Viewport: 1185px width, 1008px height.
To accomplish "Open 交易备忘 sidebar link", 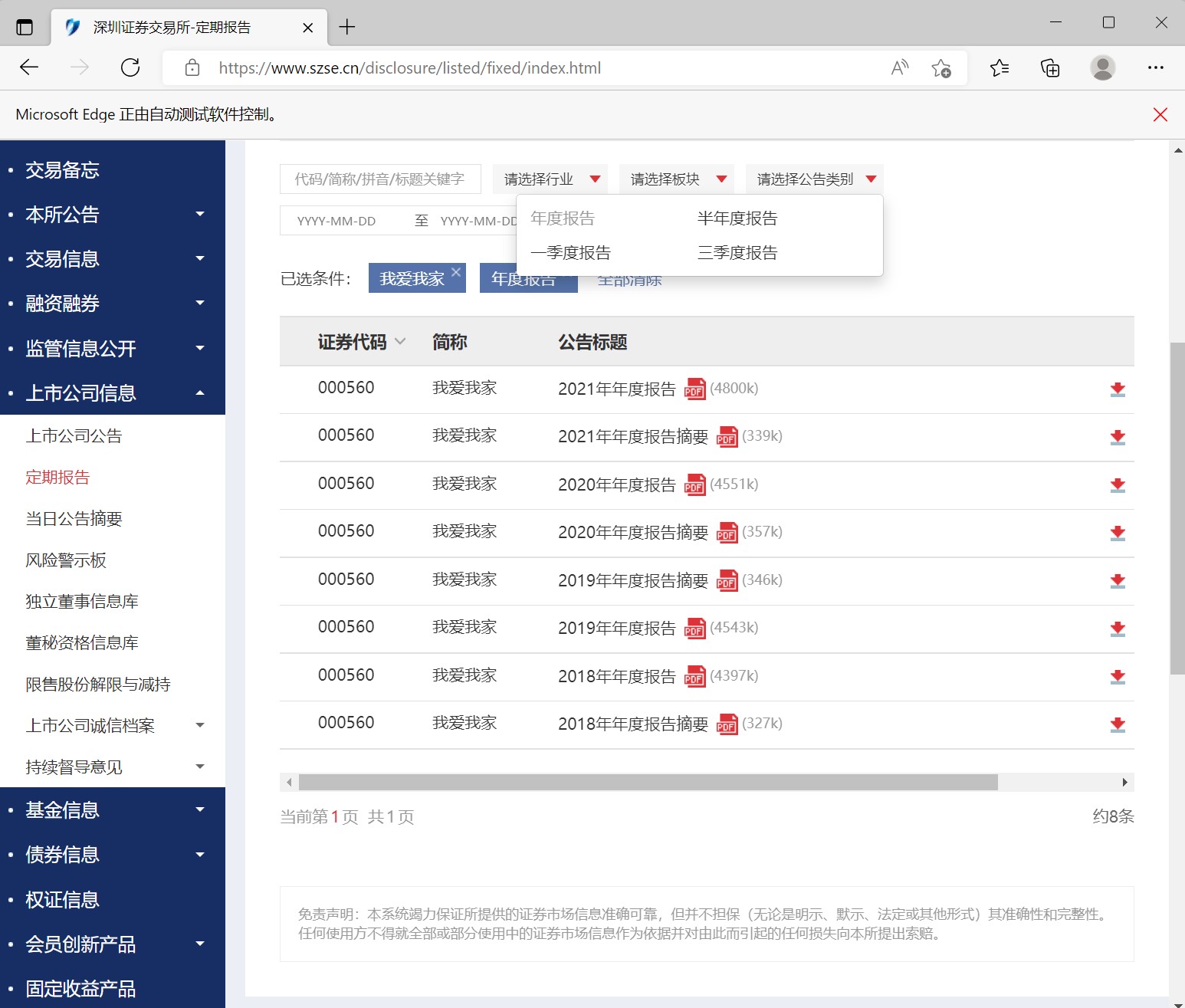I will coord(62,170).
